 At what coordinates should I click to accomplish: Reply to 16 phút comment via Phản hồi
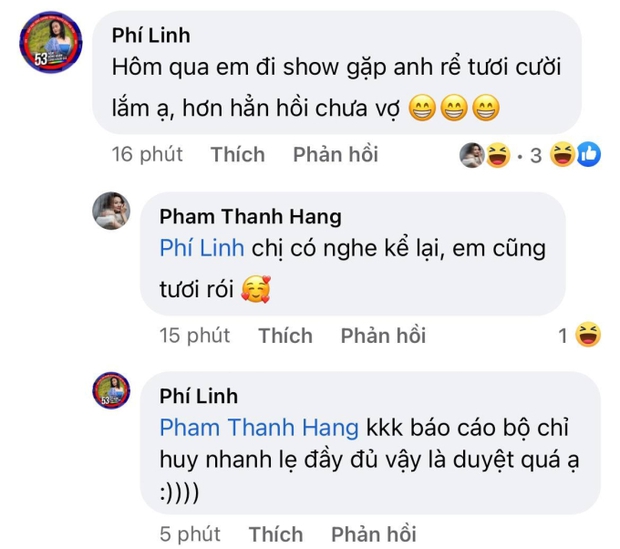pos(335,154)
